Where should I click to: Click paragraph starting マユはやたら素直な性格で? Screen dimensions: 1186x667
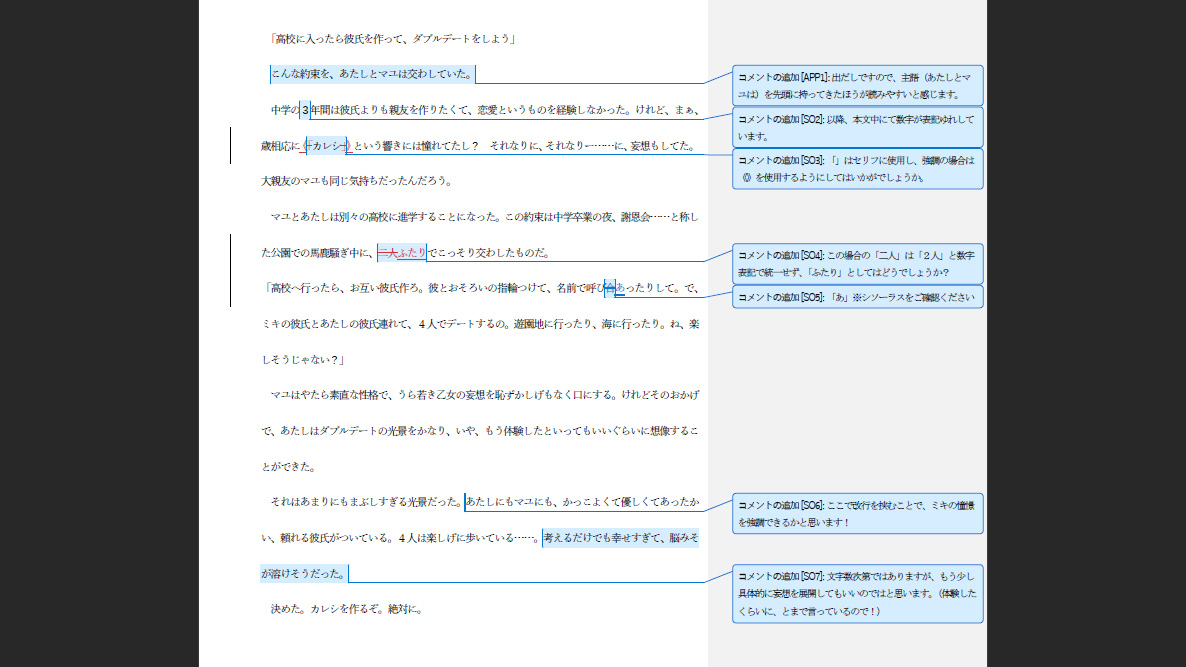click(x=480, y=395)
